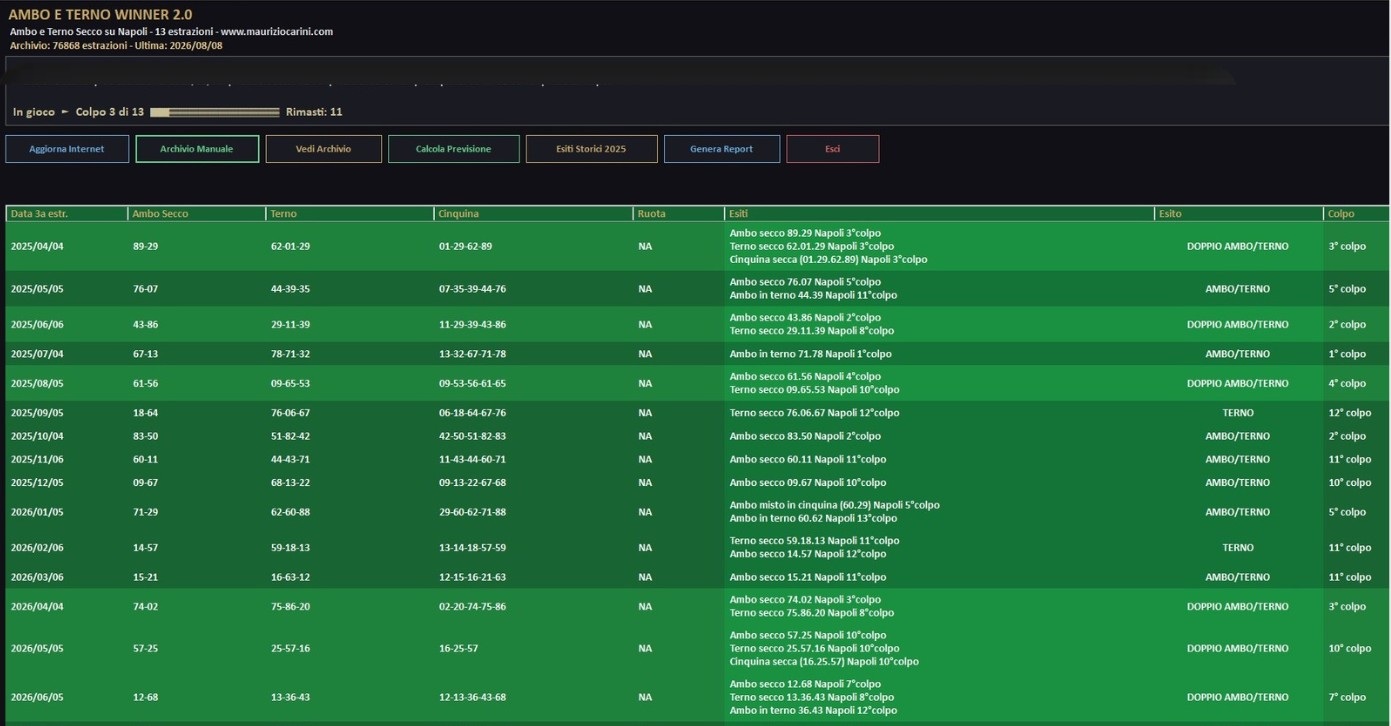The image size is (1391, 726).
Task: Click the 2026/01/05 row with 71-29
Action: [x=697, y=512]
